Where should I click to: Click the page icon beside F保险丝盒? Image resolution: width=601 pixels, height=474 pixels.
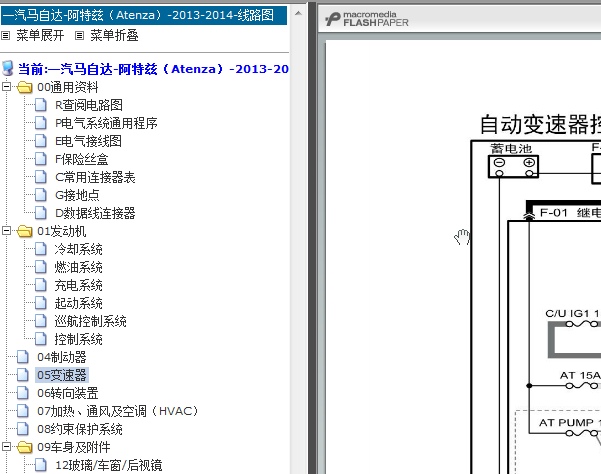[41, 159]
